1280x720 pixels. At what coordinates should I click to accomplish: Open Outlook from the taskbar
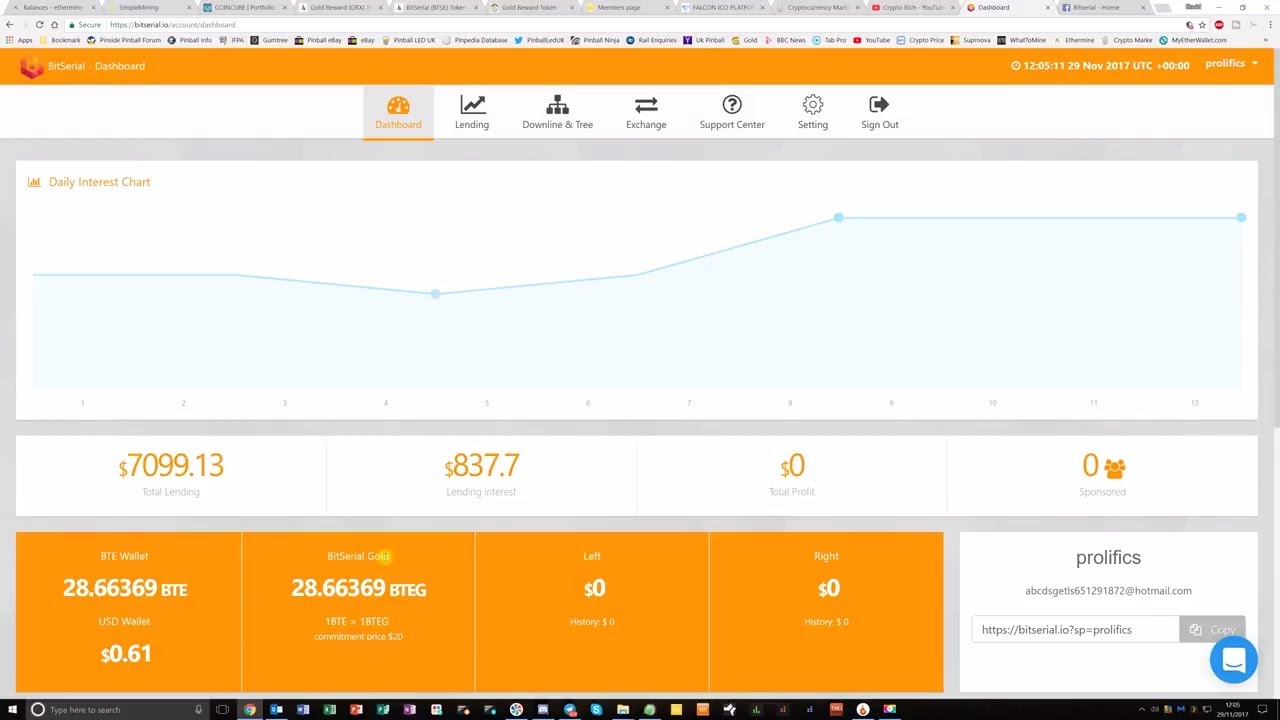pyautogui.click(x=276, y=709)
